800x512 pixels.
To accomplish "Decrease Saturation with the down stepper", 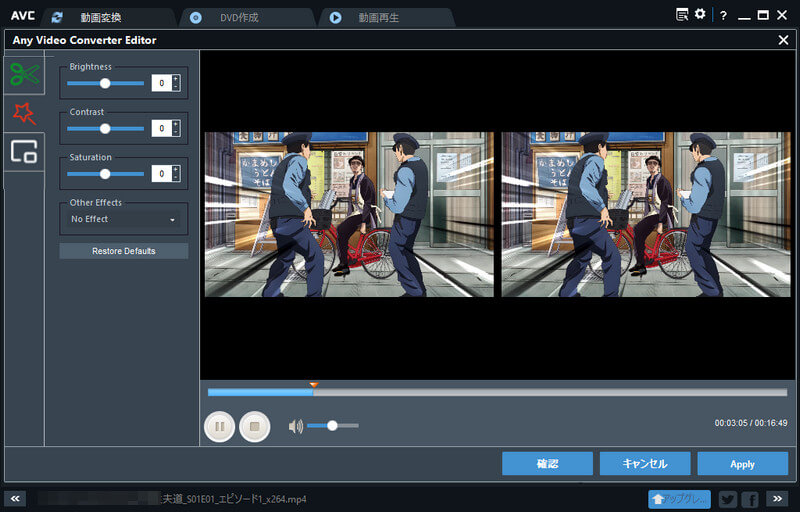I will pos(176,178).
